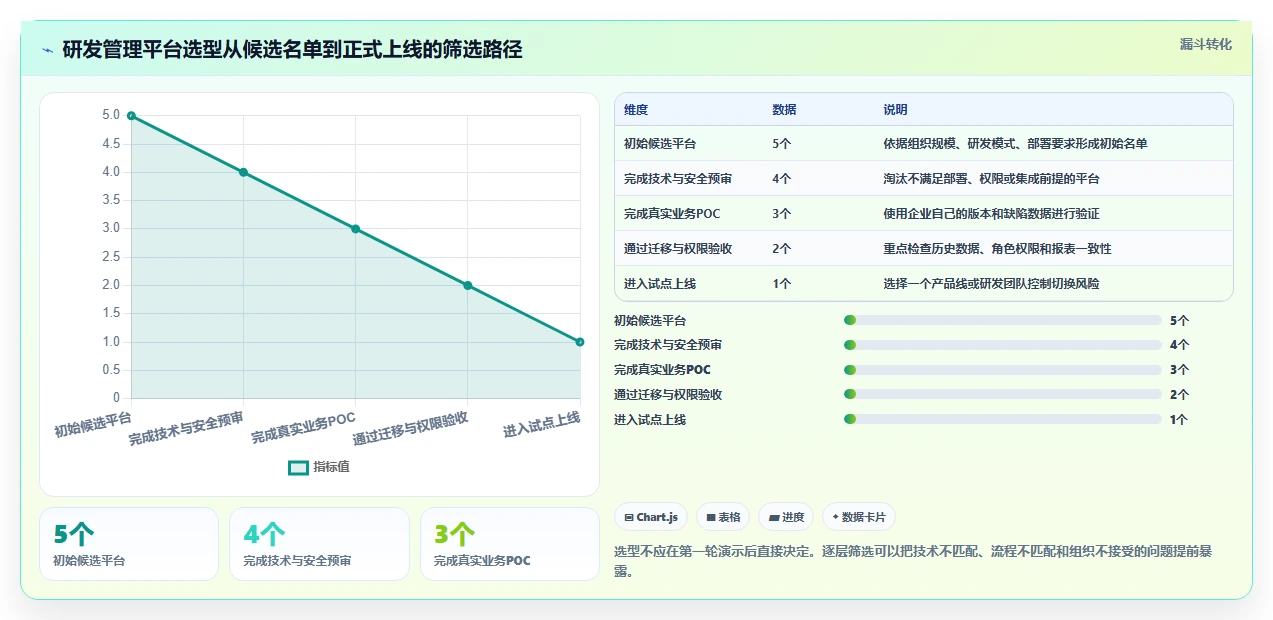This screenshot has width=1273, height=620.
Task: Click the x-axis label 完成真实业务POC
Action: point(303,428)
